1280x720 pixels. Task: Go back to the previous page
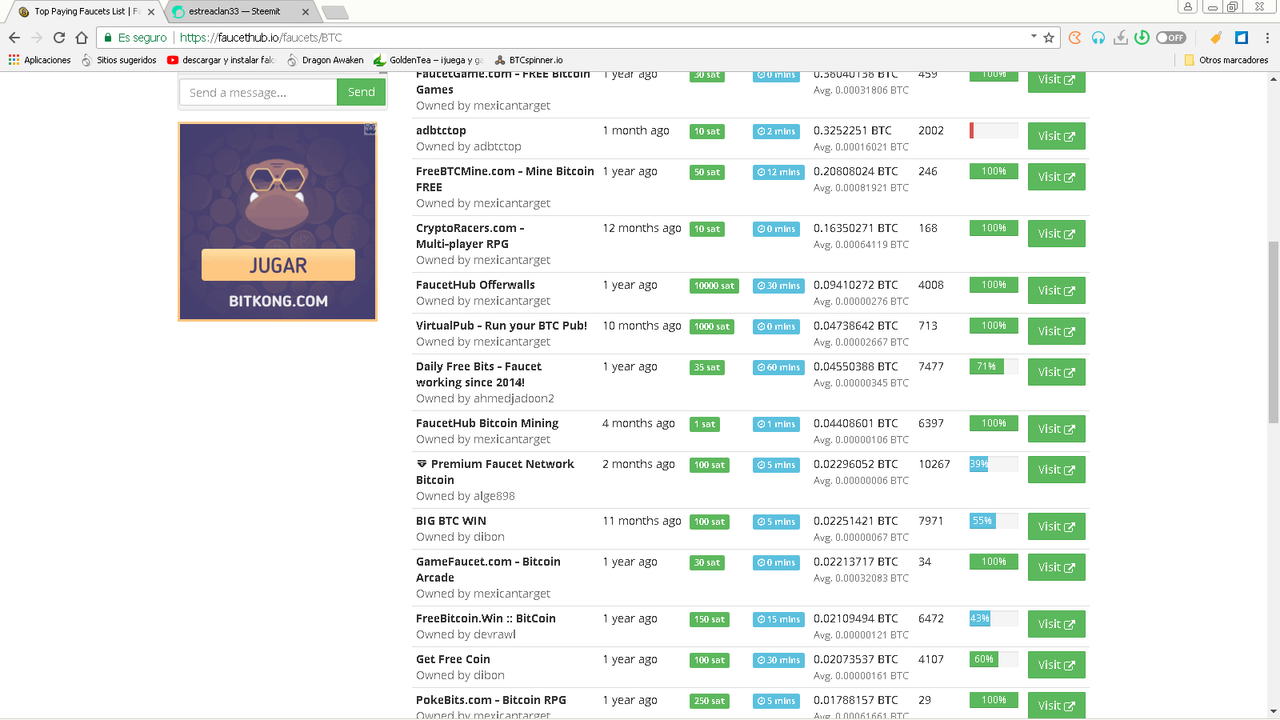pos(14,38)
